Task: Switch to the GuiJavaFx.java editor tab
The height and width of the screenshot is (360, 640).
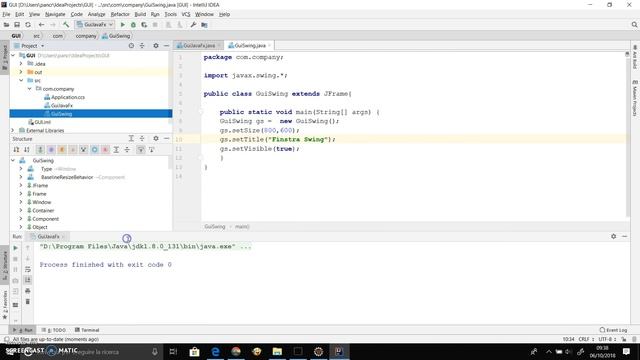Action: point(199,46)
